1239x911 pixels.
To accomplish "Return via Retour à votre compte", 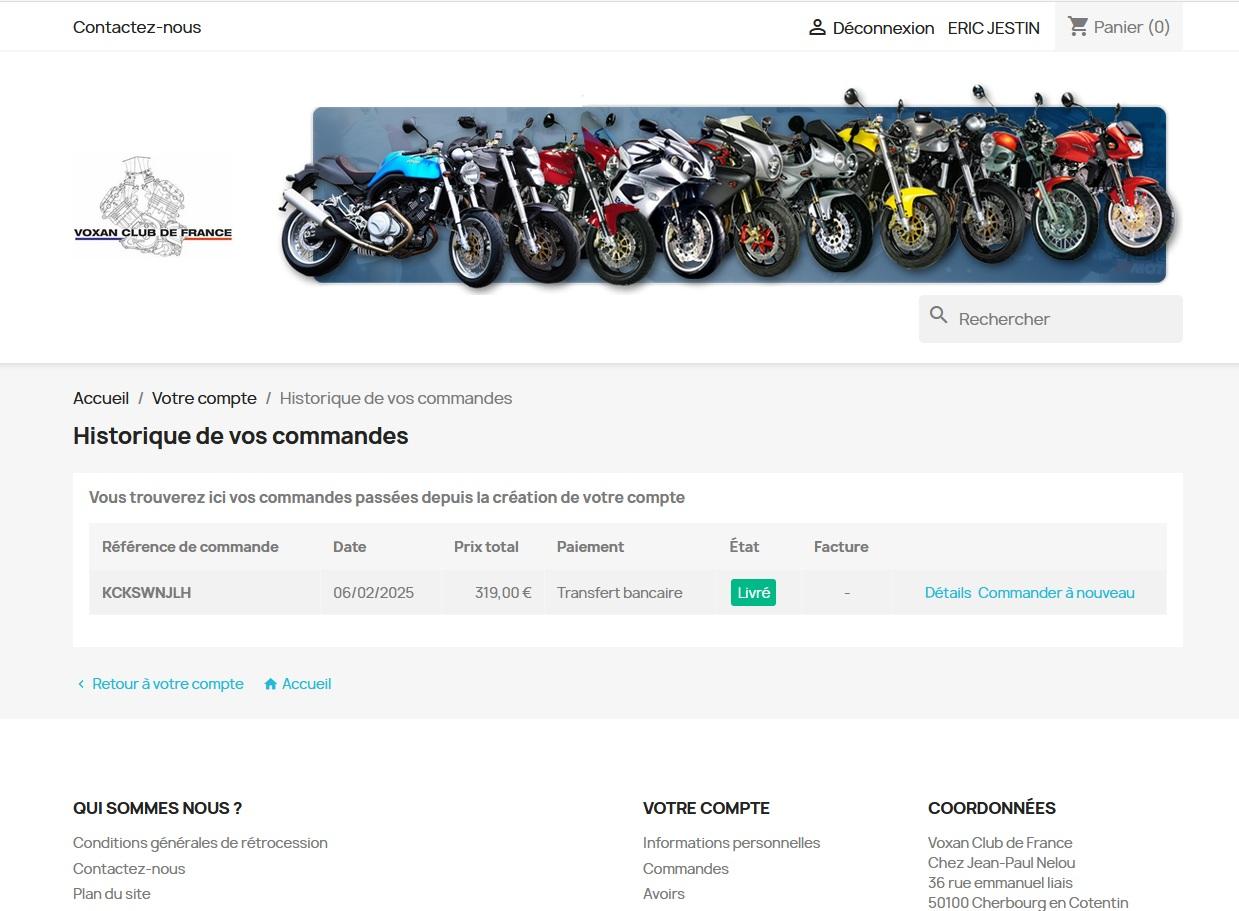I will 167,684.
